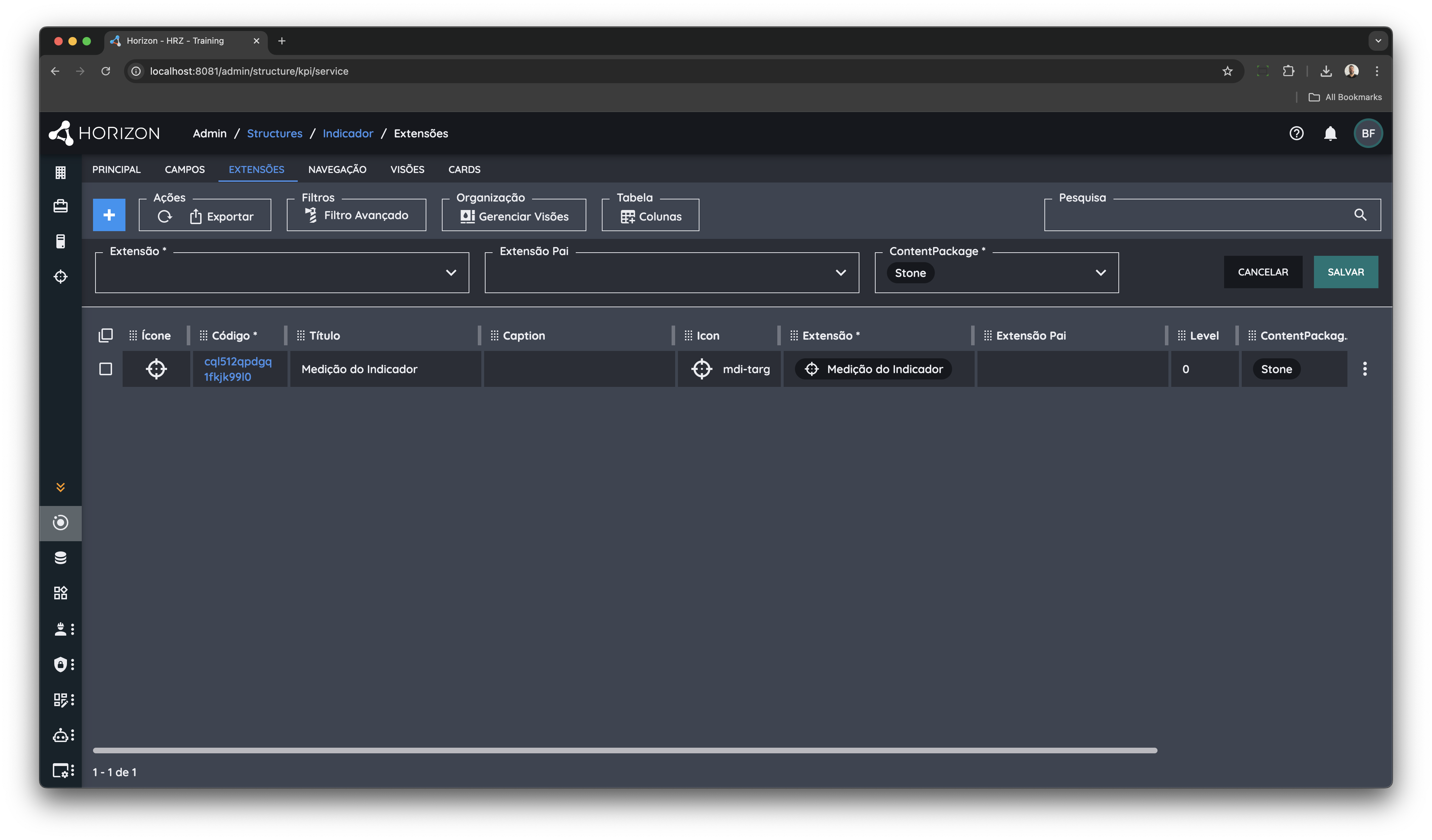Click the Extensão Pai column header

pos(1031,336)
